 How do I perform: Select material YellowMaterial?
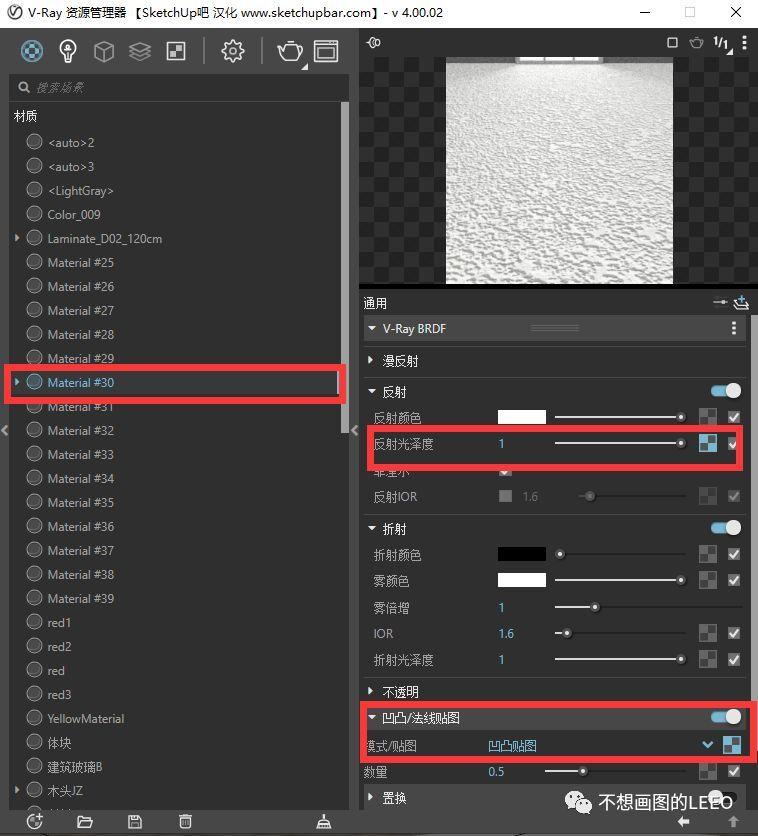[x=86, y=719]
